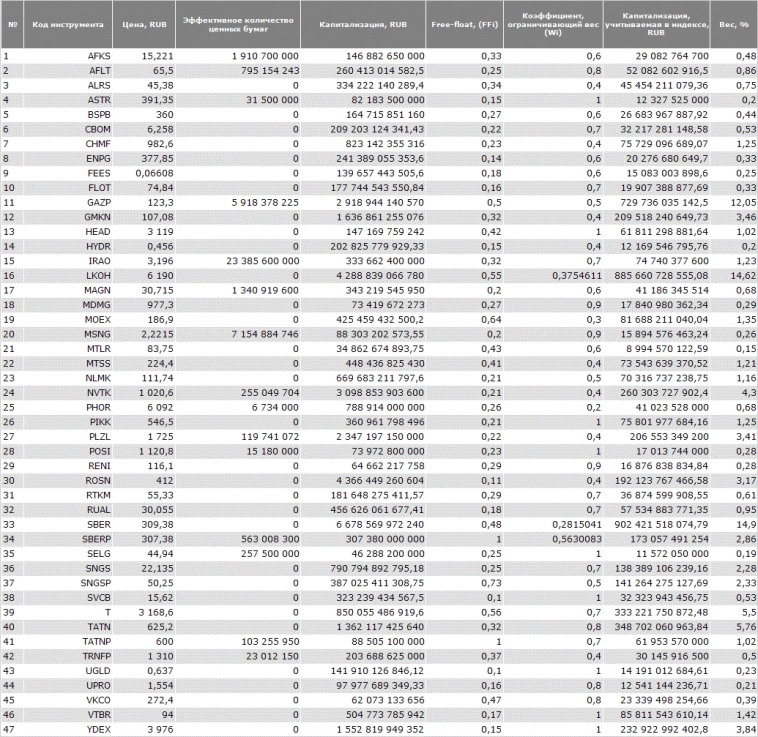Image resolution: width=758 pixels, height=737 pixels.
Task: Select the HYDR ticker cell
Action: [x=68, y=246]
